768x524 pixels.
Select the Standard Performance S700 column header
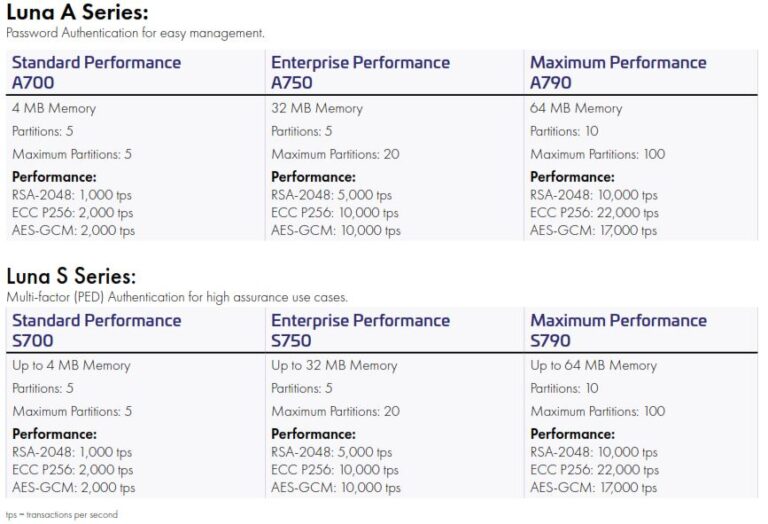click(x=96, y=330)
